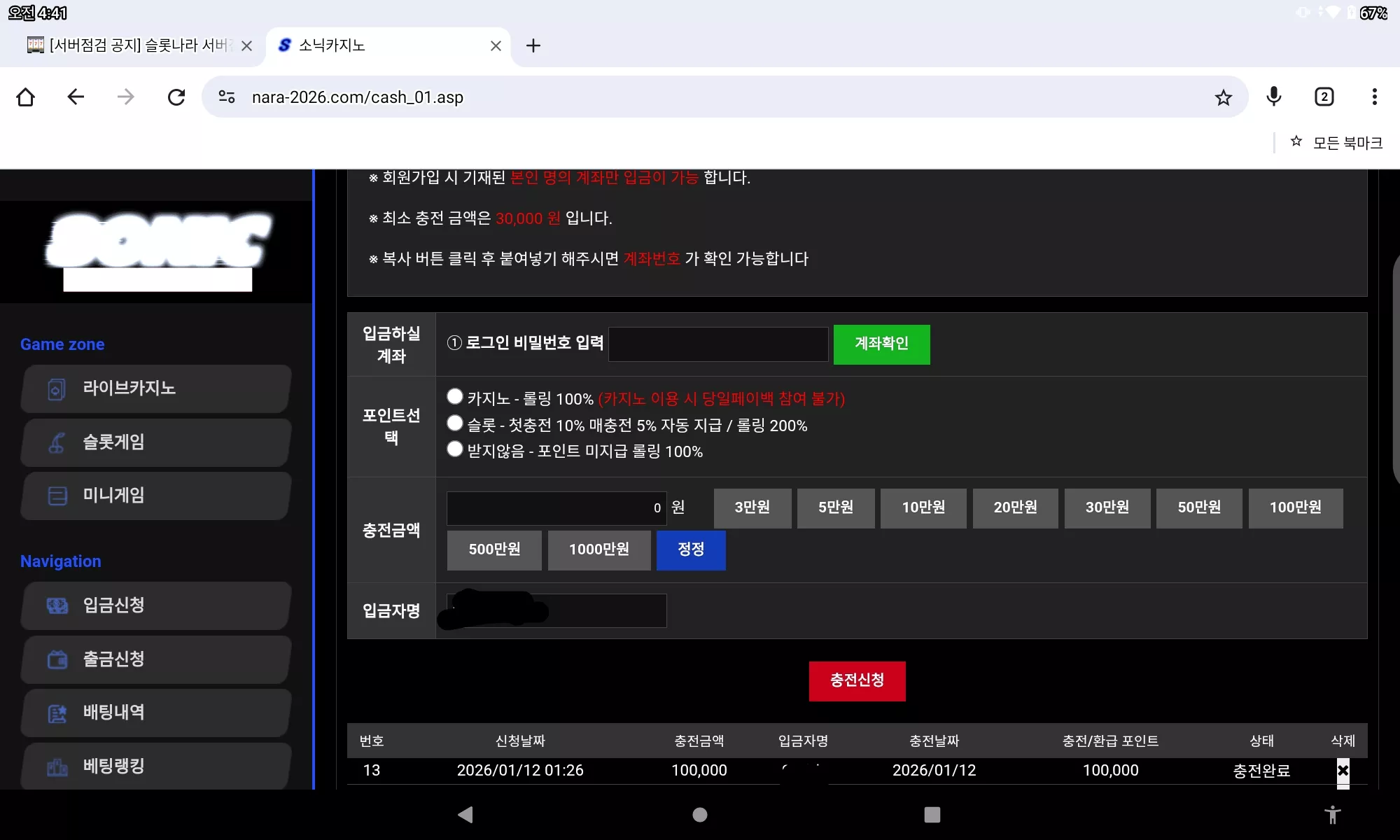Select 슬롯 - 첫충전 10% point option
The height and width of the screenshot is (840, 1400).
[455, 423]
